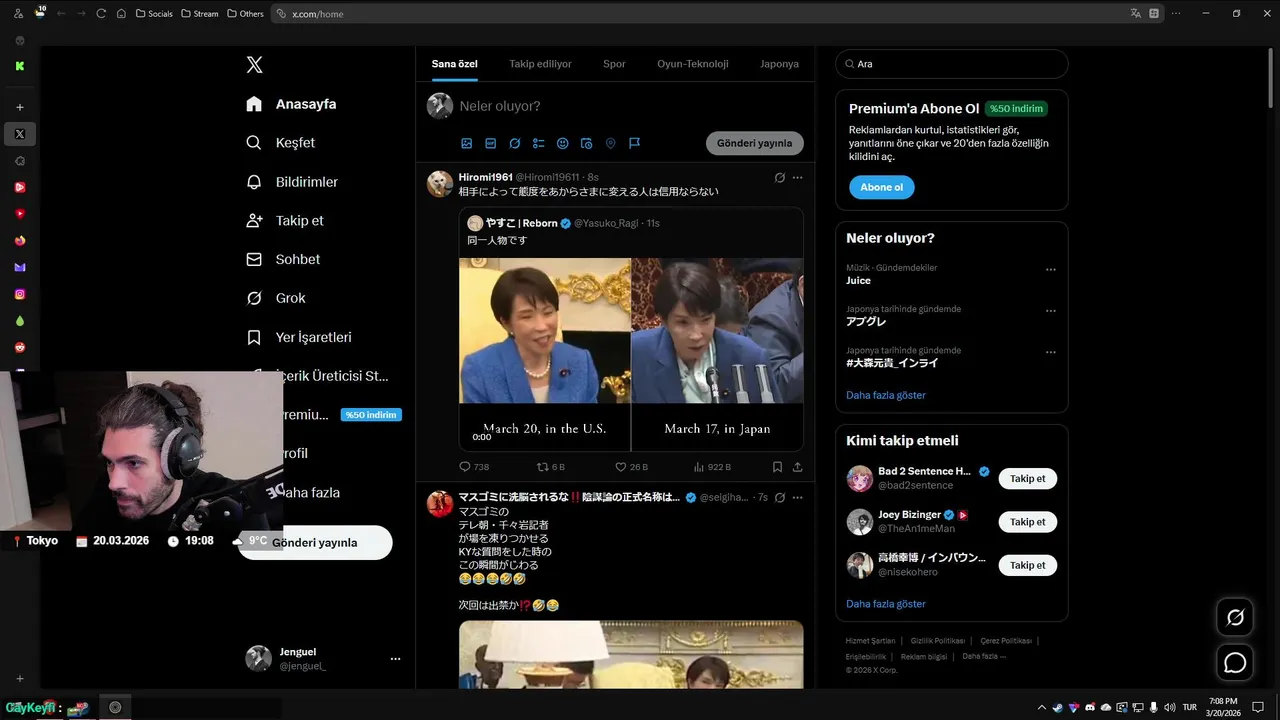Click the Ara search field
The width and height of the screenshot is (1280, 720).
[x=951, y=64]
